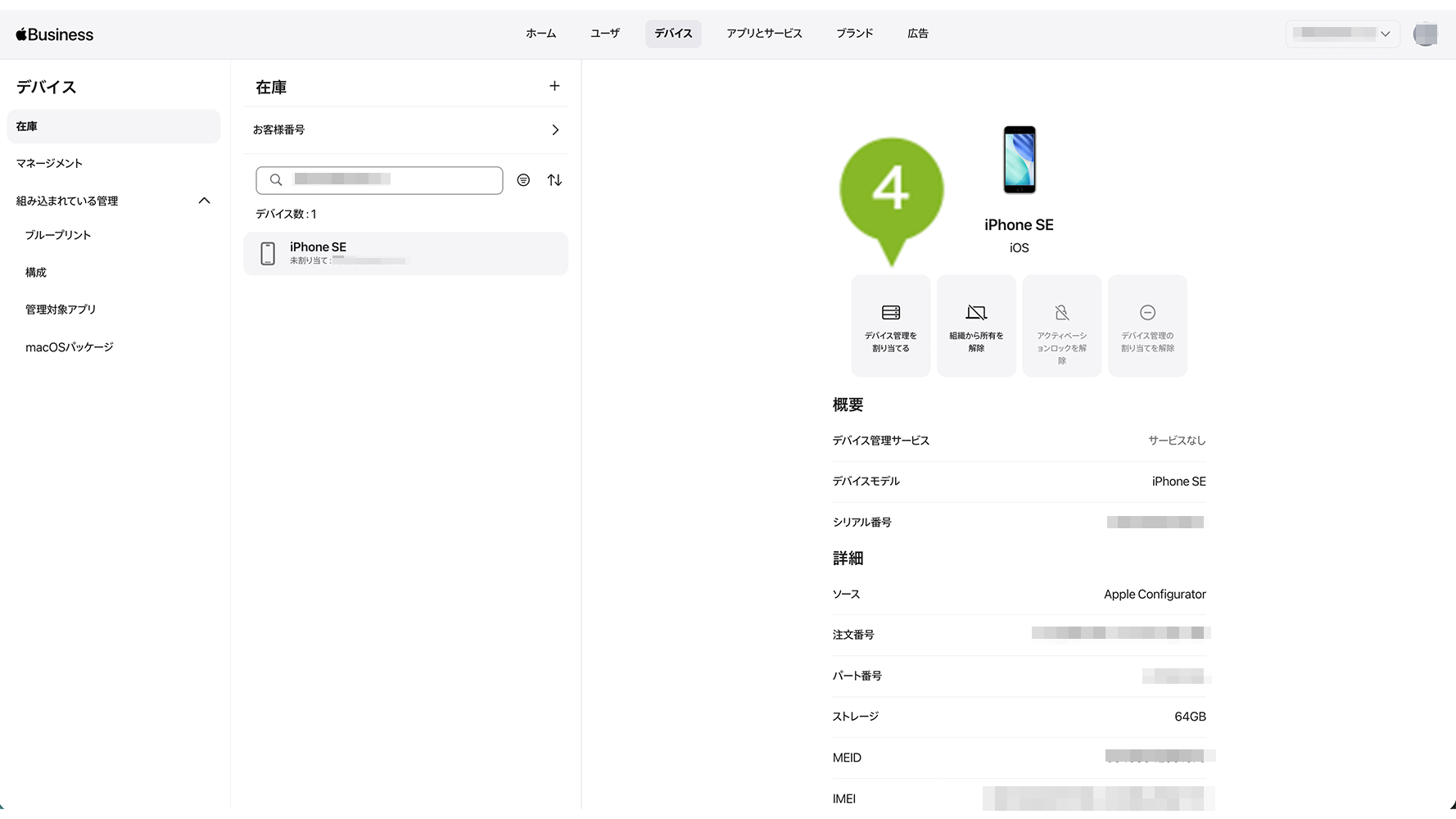Go to the ホーム tab
This screenshot has height=819, width=1456.
tap(540, 34)
